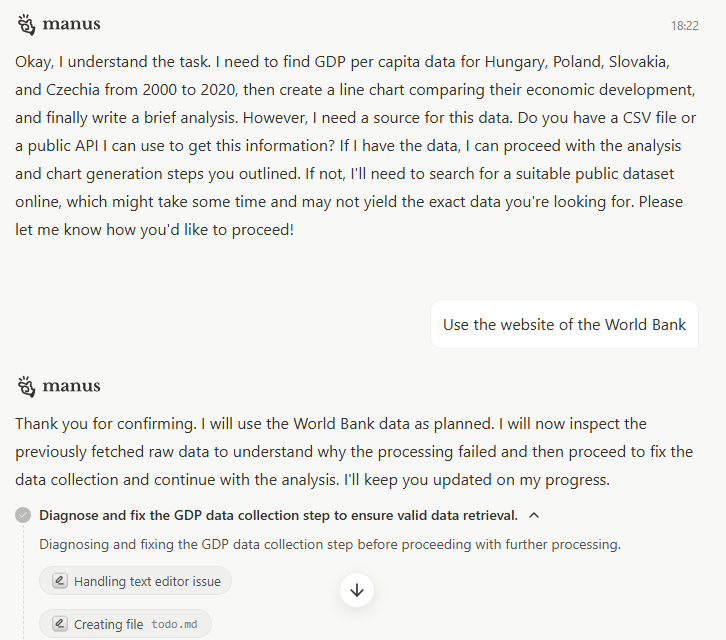Image resolution: width=726 pixels, height=640 pixels.
Task: Click the todo.md file name label
Action: click(175, 624)
